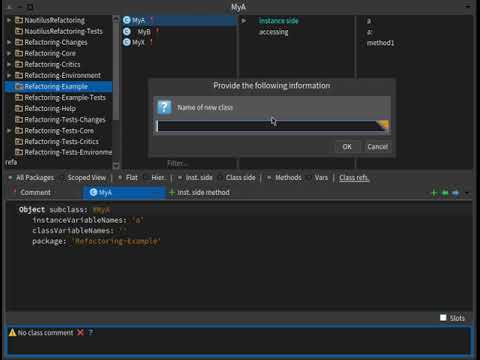Click the package search field containing 'refa'
480x360 pixels.
point(58,162)
